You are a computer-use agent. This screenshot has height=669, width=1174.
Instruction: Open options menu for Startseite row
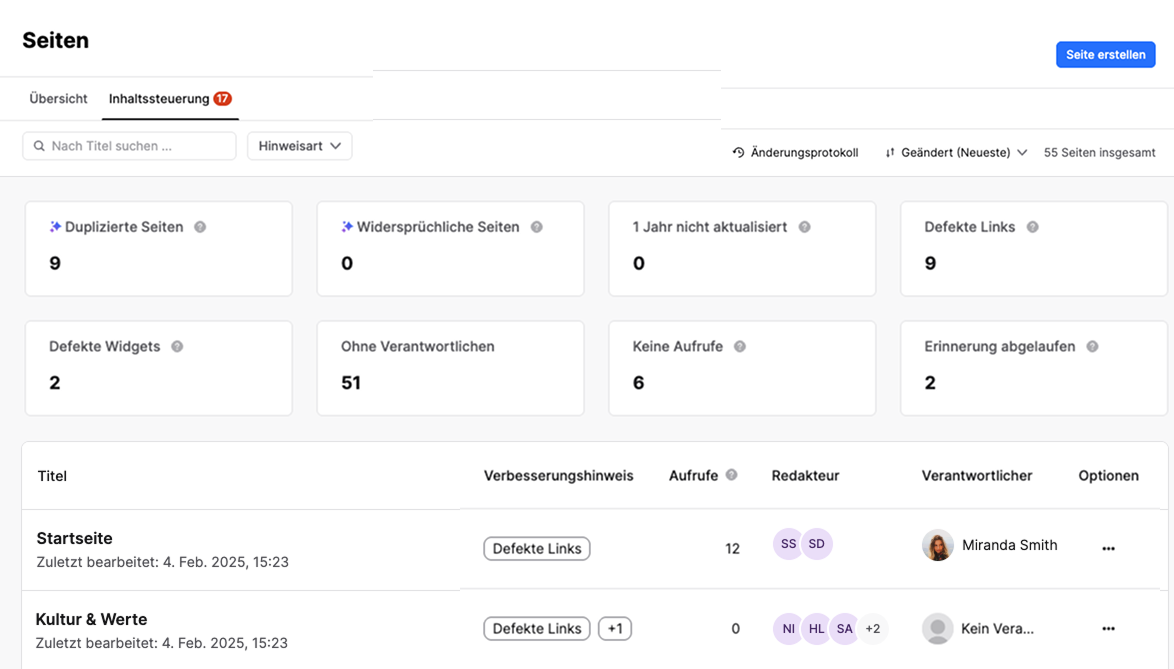[x=1108, y=549]
